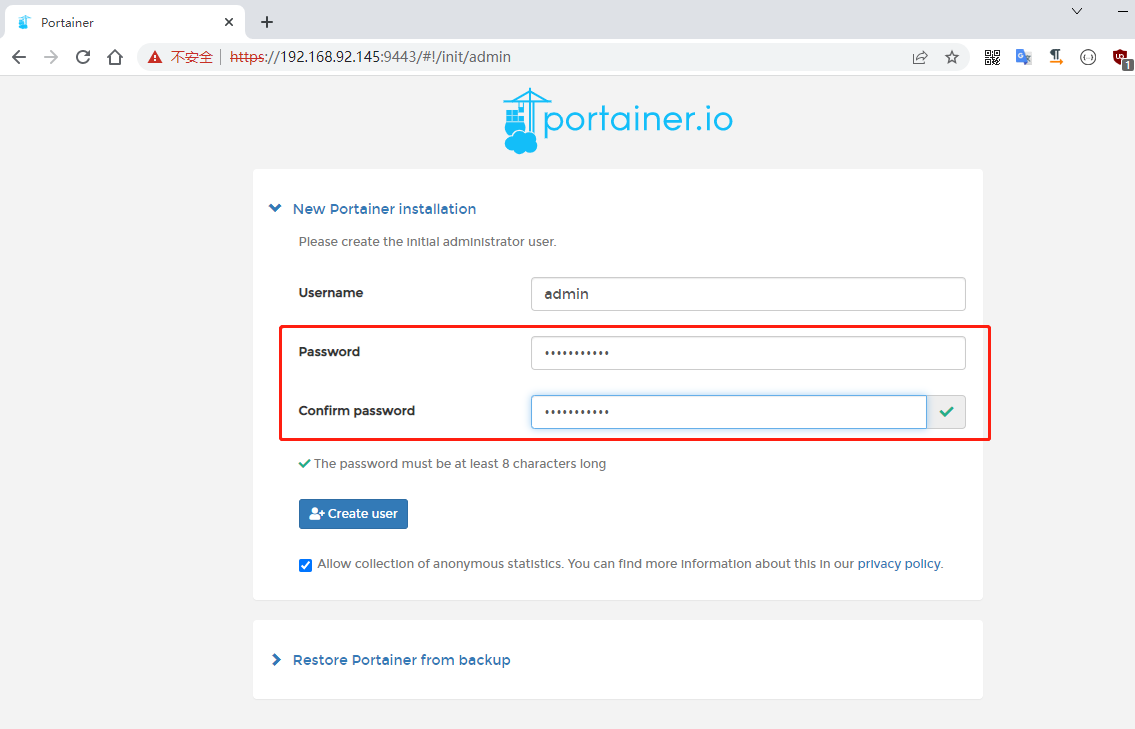Viewport: 1135px width, 729px height.
Task: Collapse New Portainer installation section
Action: [373, 208]
